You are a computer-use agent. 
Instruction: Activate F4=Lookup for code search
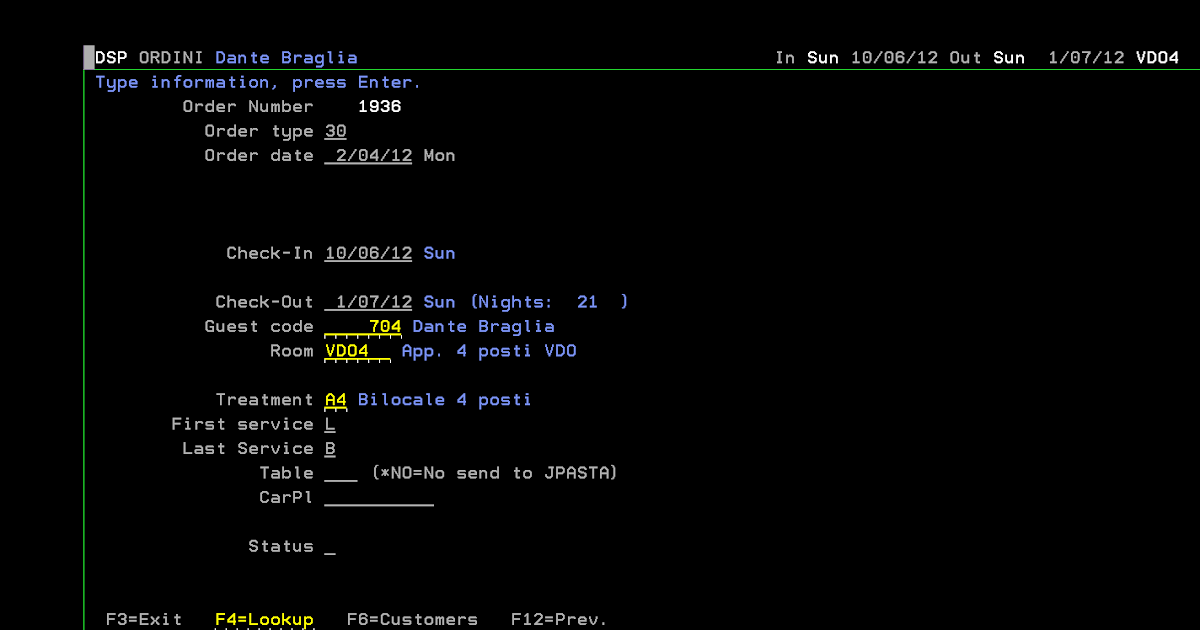tap(264, 619)
